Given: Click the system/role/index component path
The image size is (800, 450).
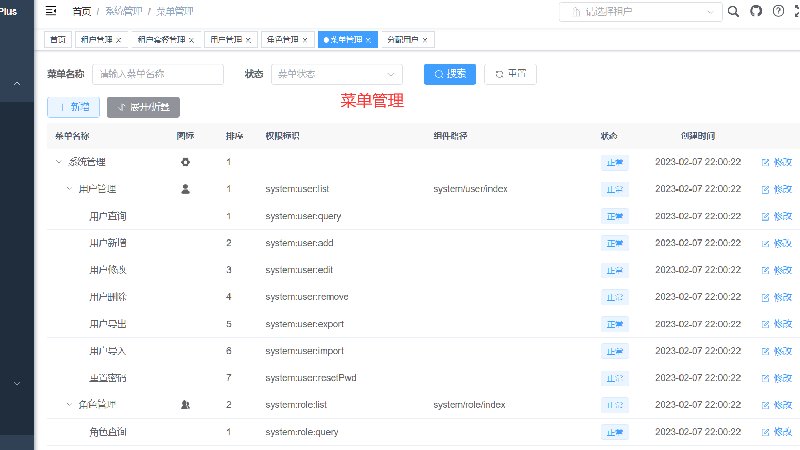Looking at the screenshot, I should click(x=469, y=405).
